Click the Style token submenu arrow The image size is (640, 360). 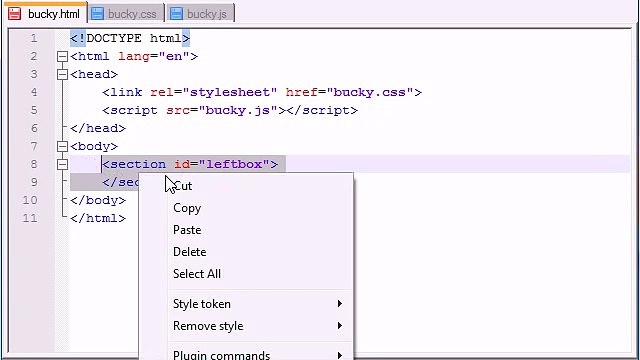click(x=340, y=304)
